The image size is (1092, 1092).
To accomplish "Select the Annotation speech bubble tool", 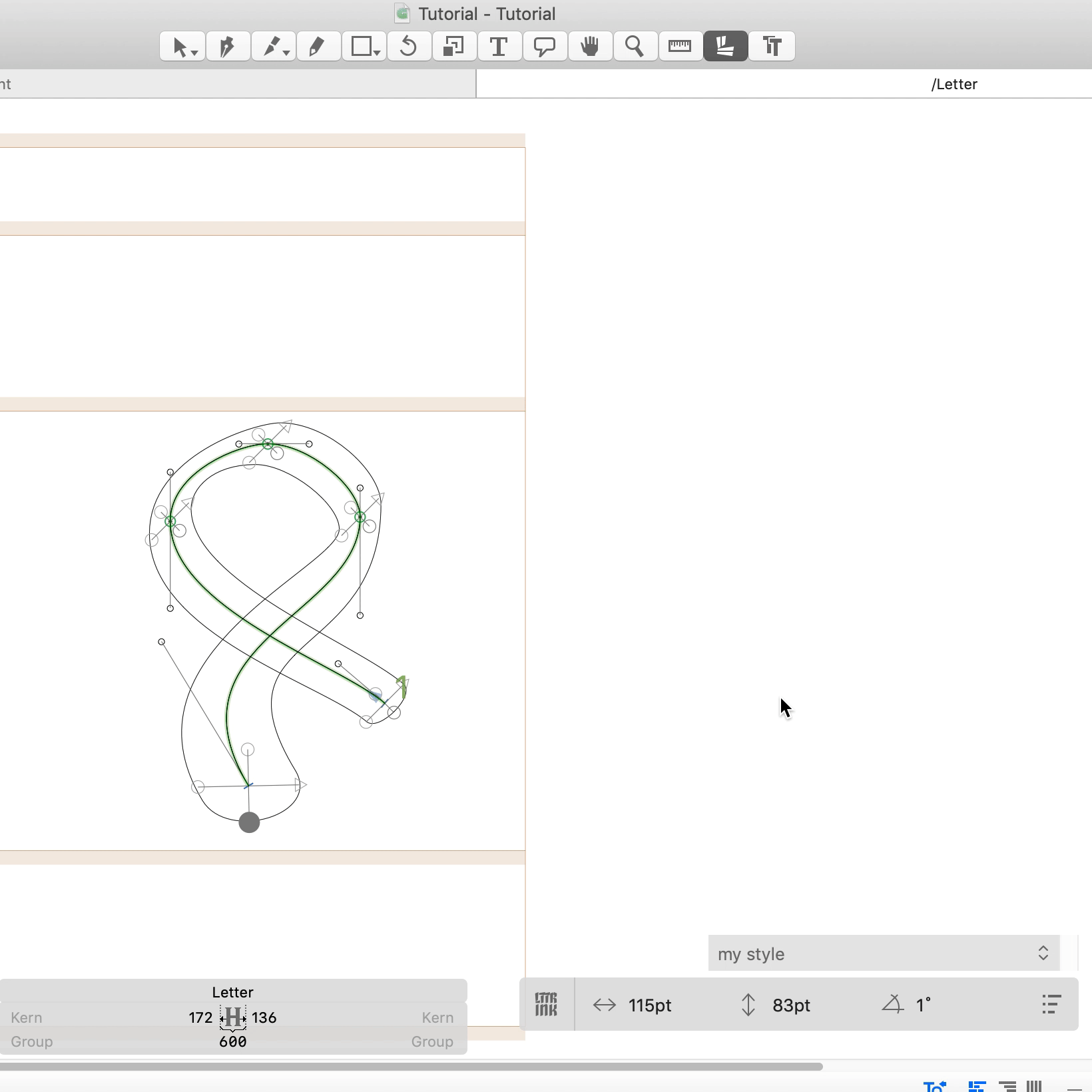I will coord(545,47).
